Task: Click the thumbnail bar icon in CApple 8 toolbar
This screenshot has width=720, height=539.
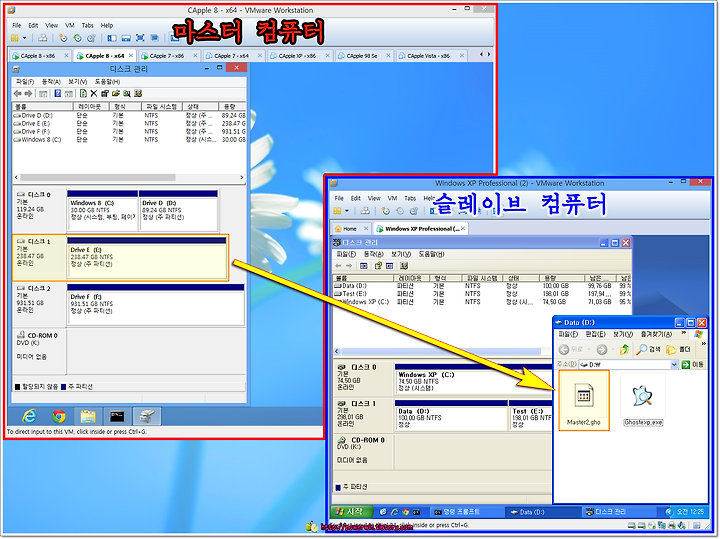Action: coord(126,38)
